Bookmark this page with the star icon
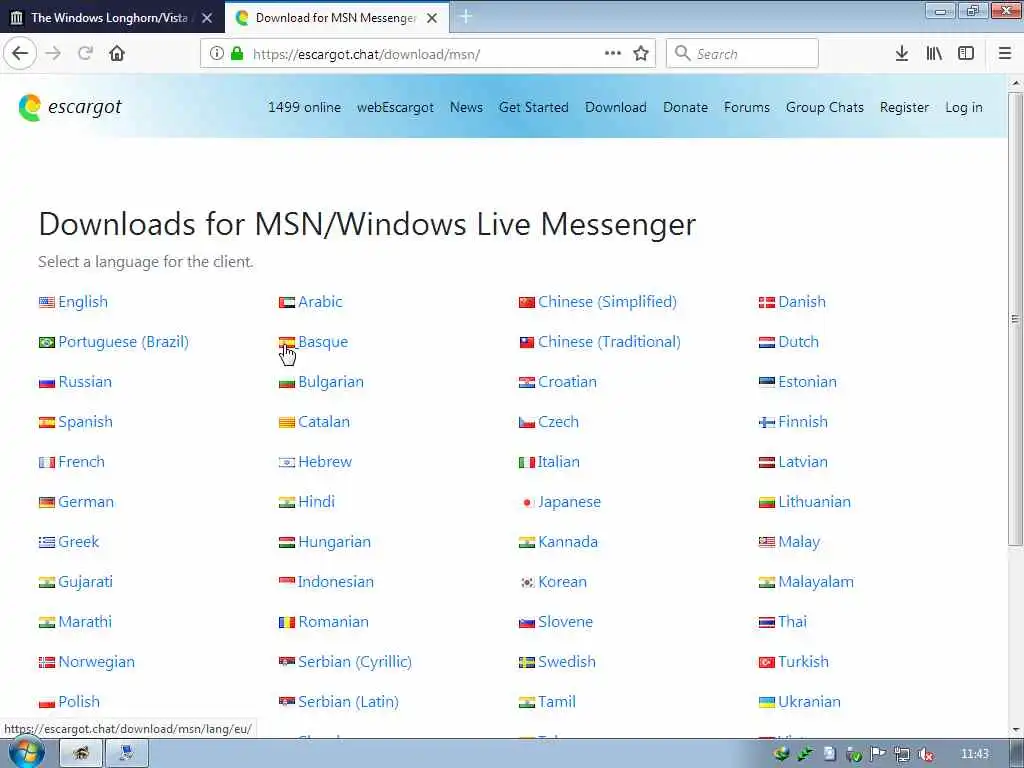Screen dimensions: 1024x768 pyautogui.click(x=641, y=54)
